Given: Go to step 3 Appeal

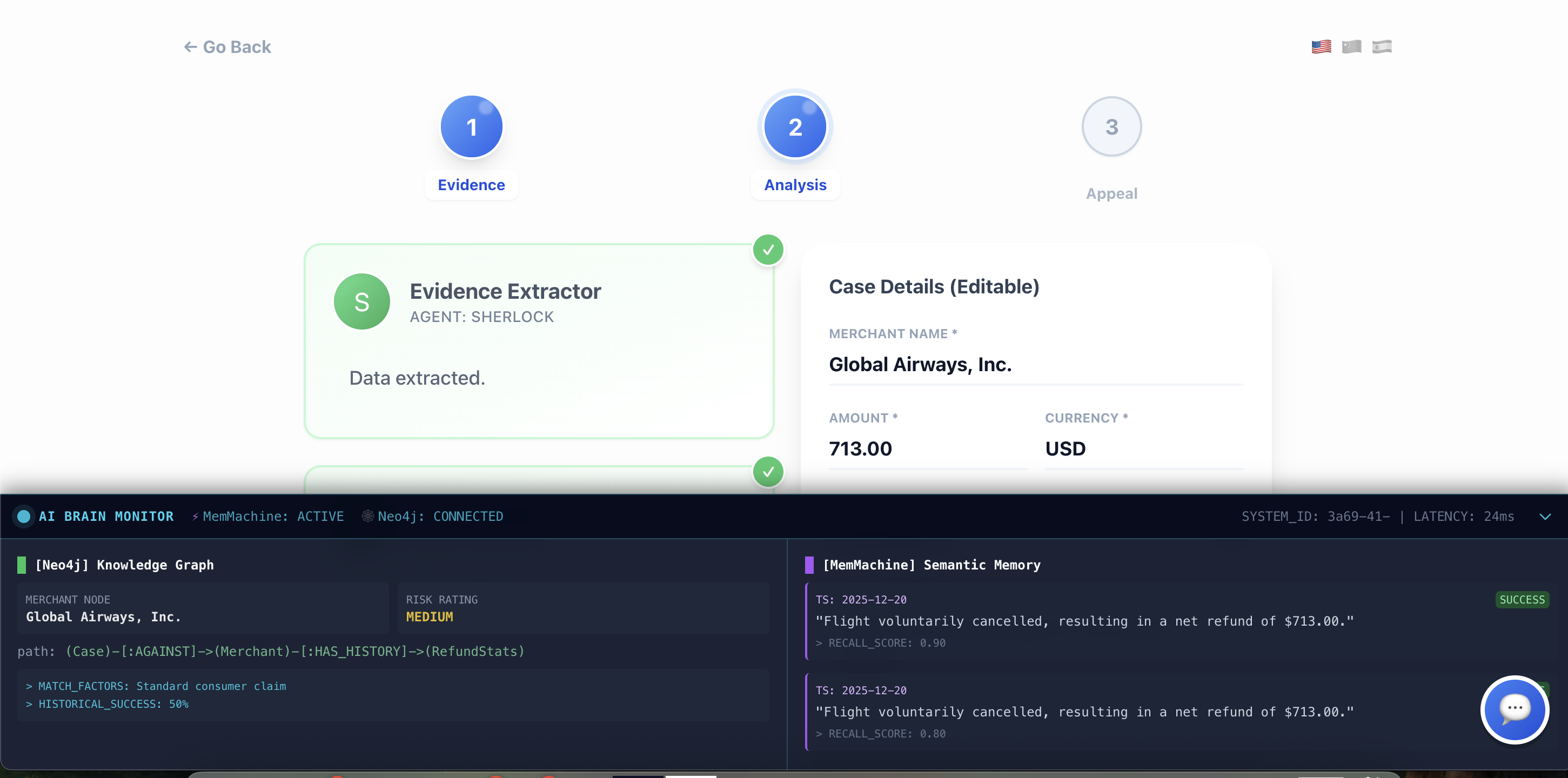Looking at the screenshot, I should (x=1111, y=126).
